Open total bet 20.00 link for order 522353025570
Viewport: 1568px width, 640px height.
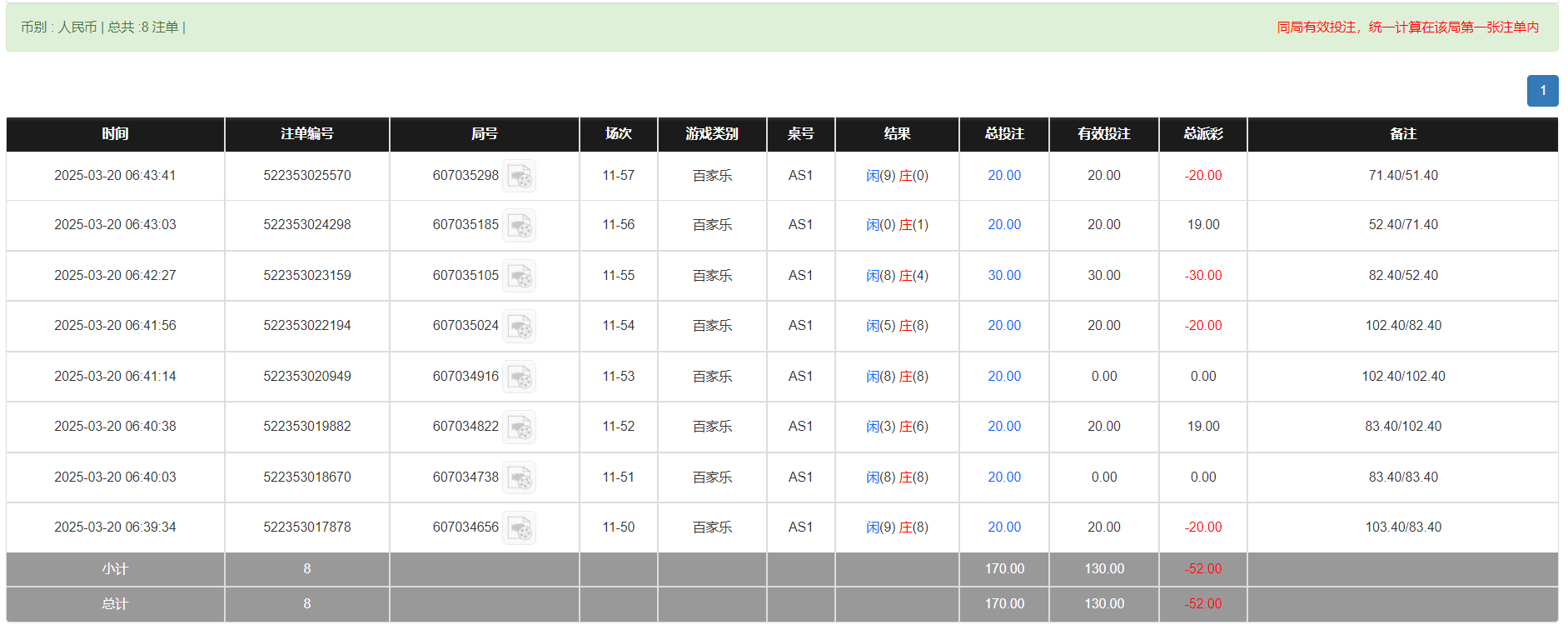pyautogui.click(x=1004, y=176)
